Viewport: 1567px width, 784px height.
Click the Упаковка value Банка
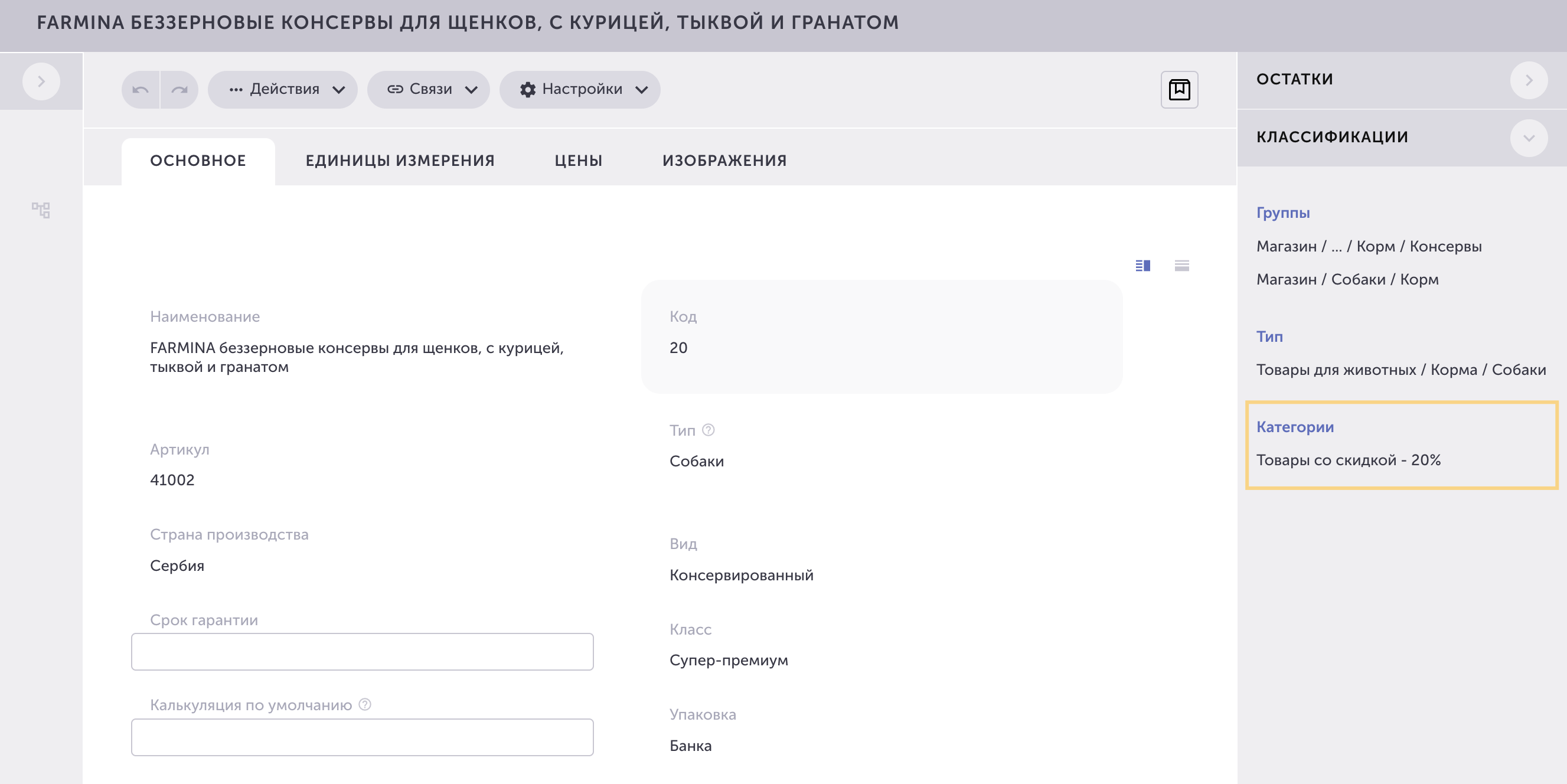point(690,746)
